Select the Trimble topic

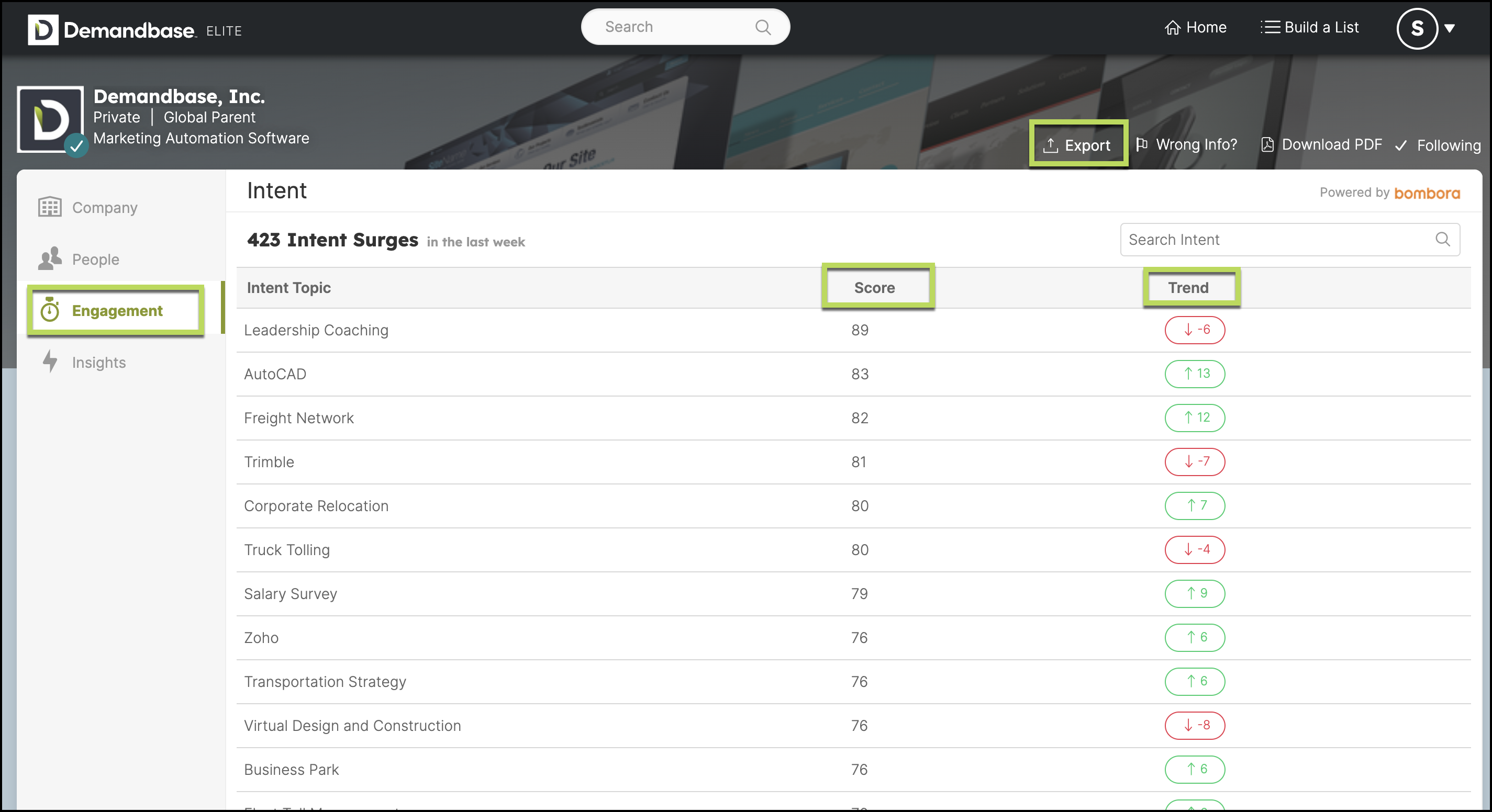(x=269, y=462)
